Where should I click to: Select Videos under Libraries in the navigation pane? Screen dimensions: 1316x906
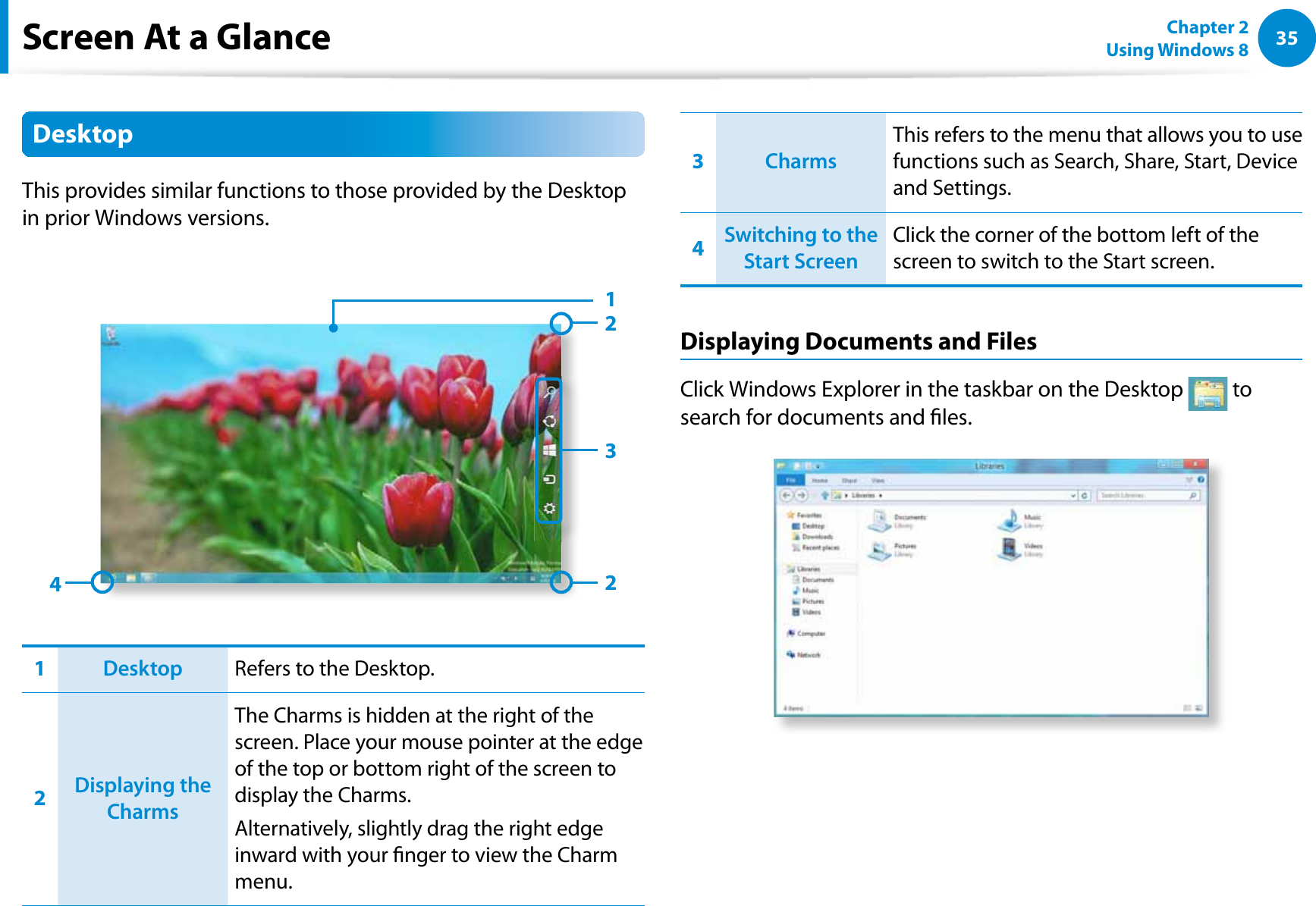(x=806, y=612)
